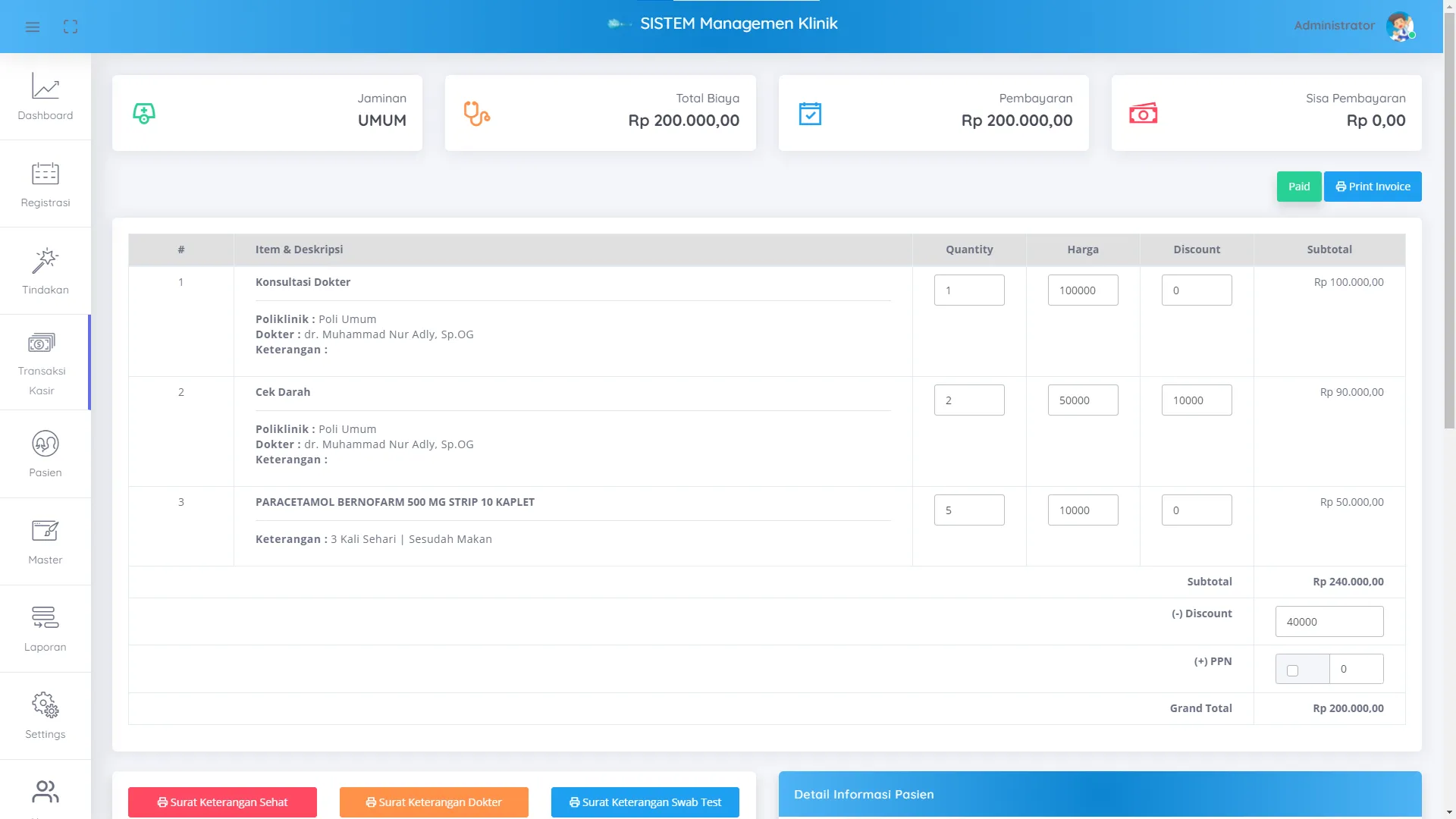
Task: Open Pasien sidebar icon
Action: 45,444
